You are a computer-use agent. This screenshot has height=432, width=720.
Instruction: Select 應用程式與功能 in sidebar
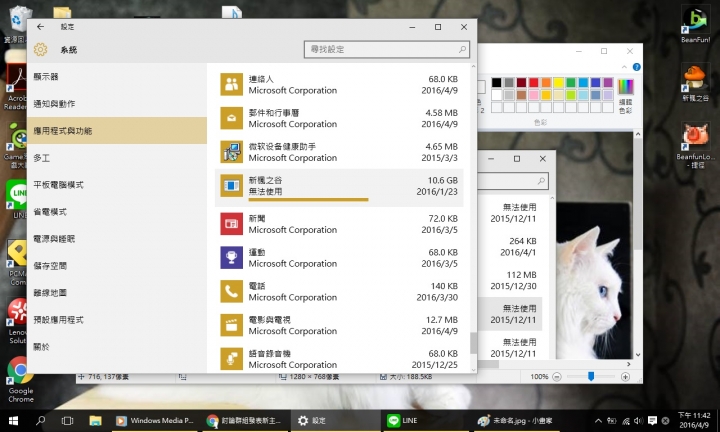(117, 131)
